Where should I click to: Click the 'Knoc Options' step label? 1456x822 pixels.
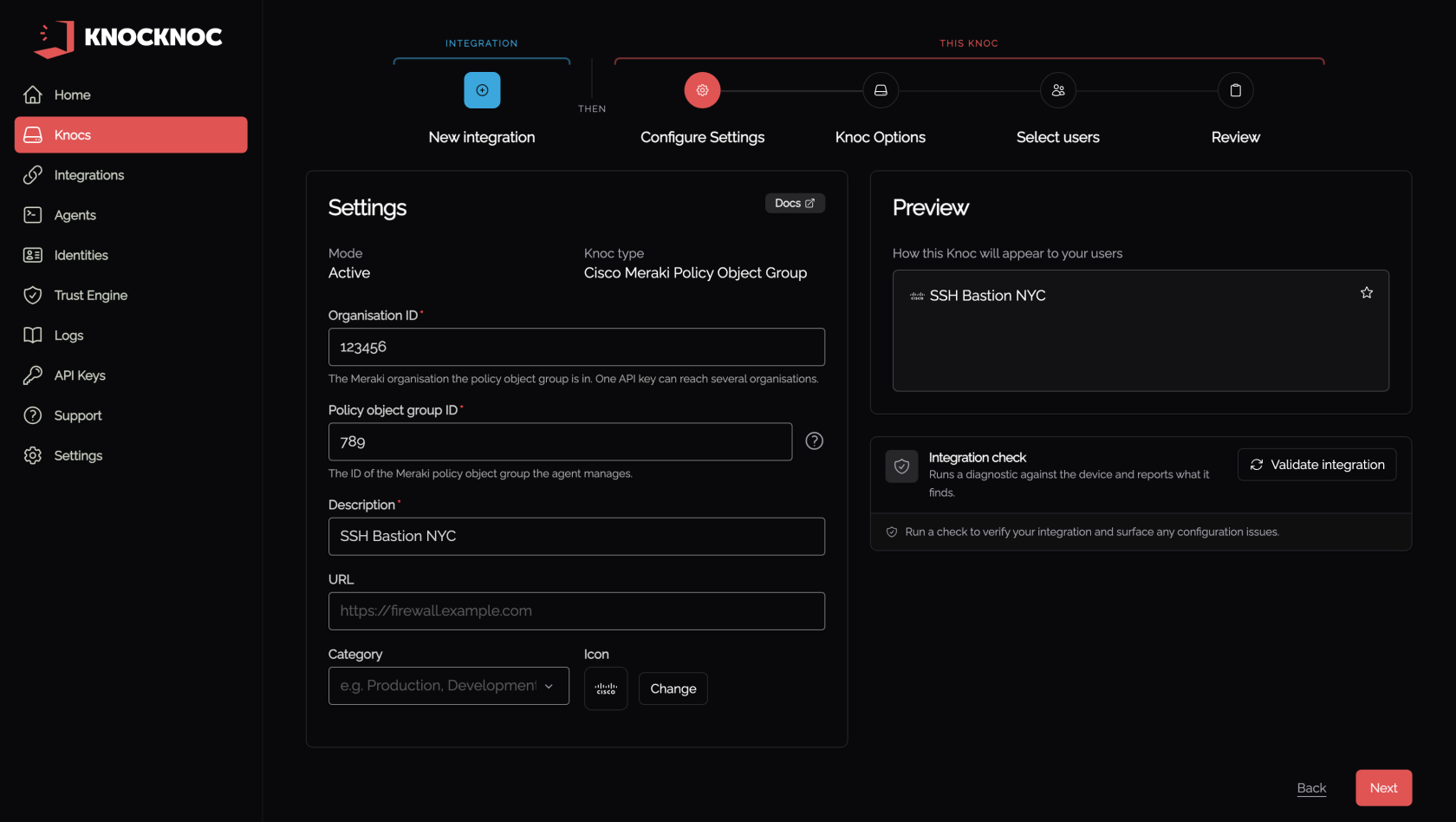[881, 137]
